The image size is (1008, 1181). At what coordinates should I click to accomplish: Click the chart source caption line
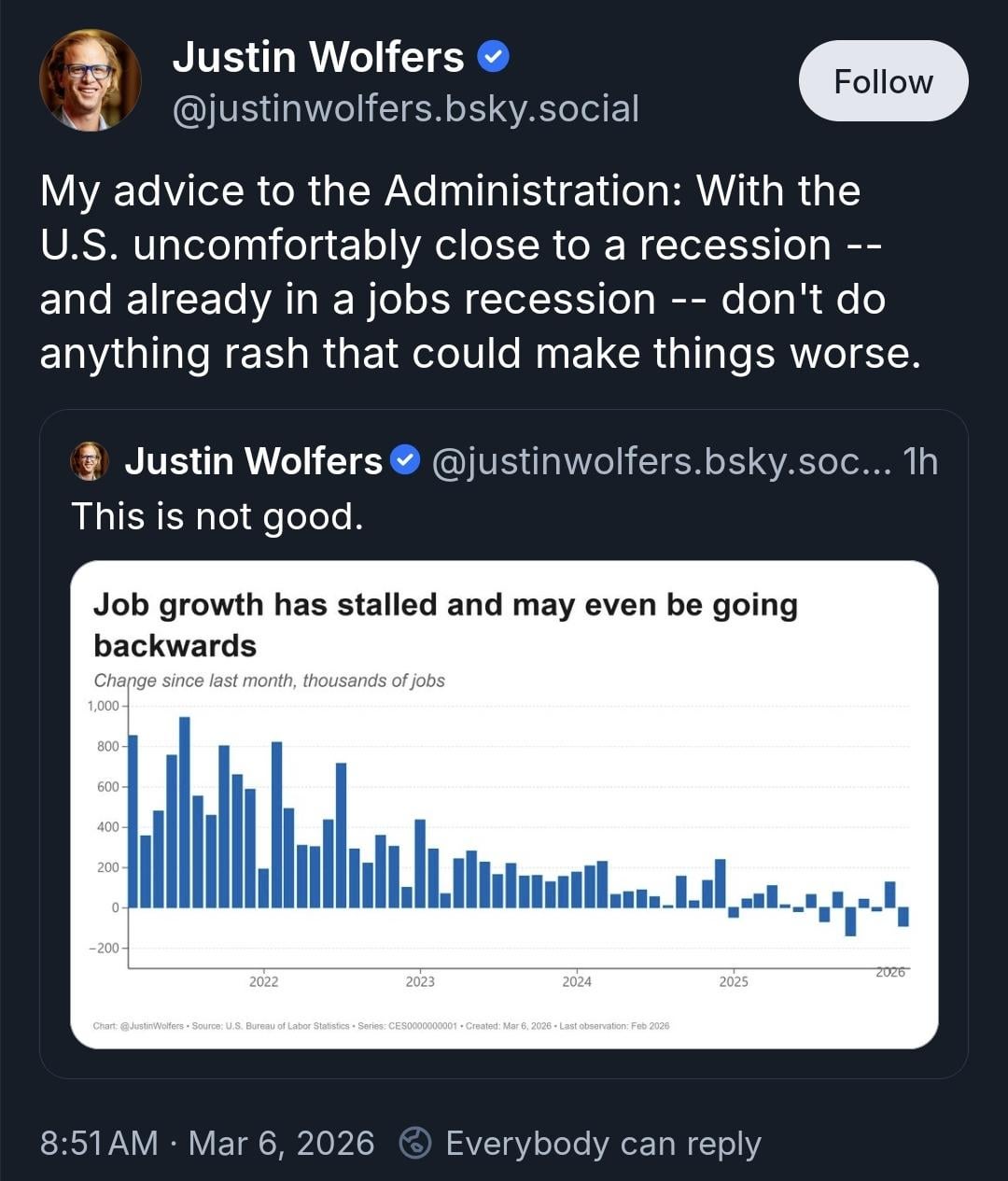pos(381,1025)
